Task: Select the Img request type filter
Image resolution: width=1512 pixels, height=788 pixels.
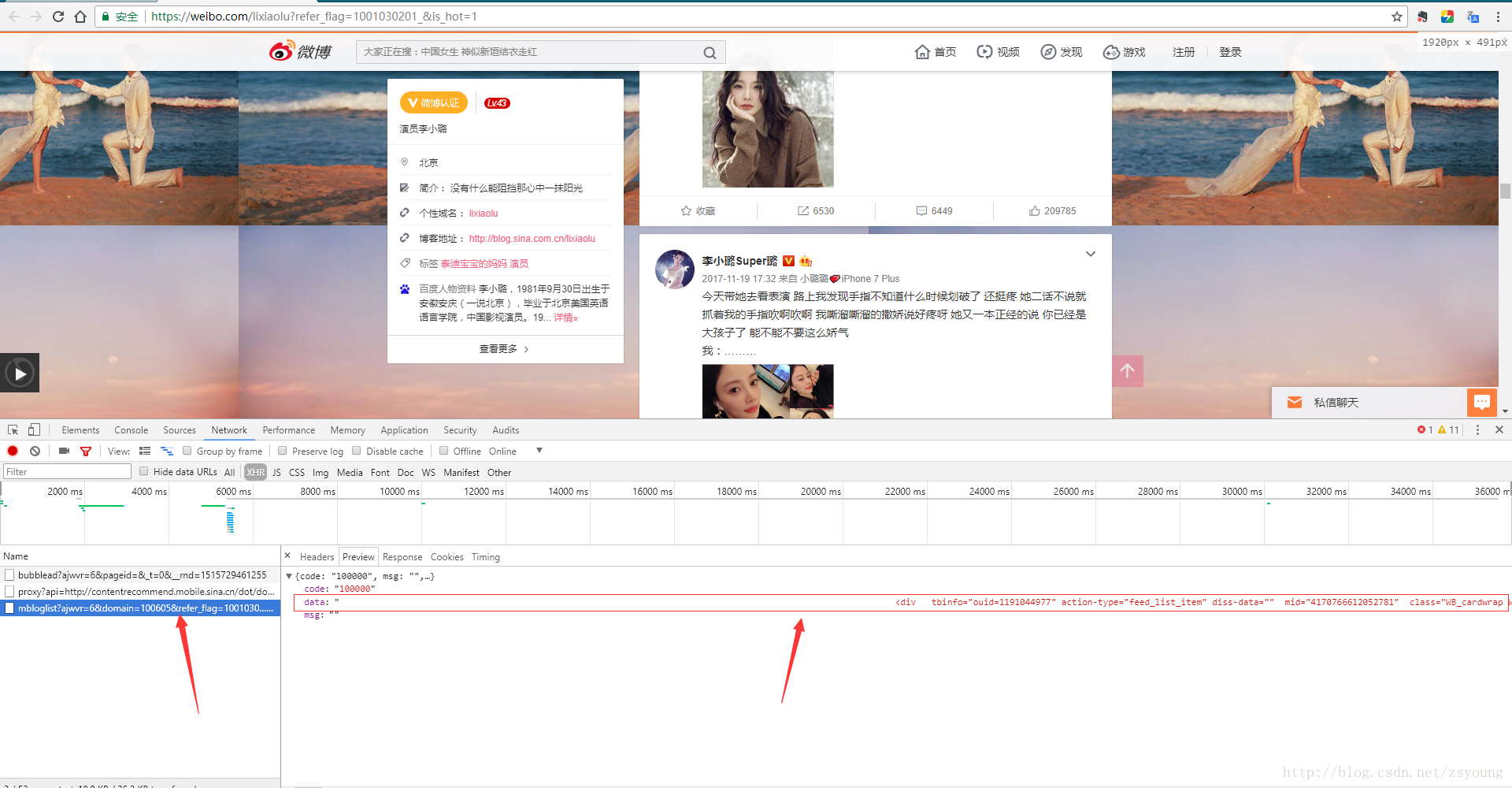Action: (321, 473)
